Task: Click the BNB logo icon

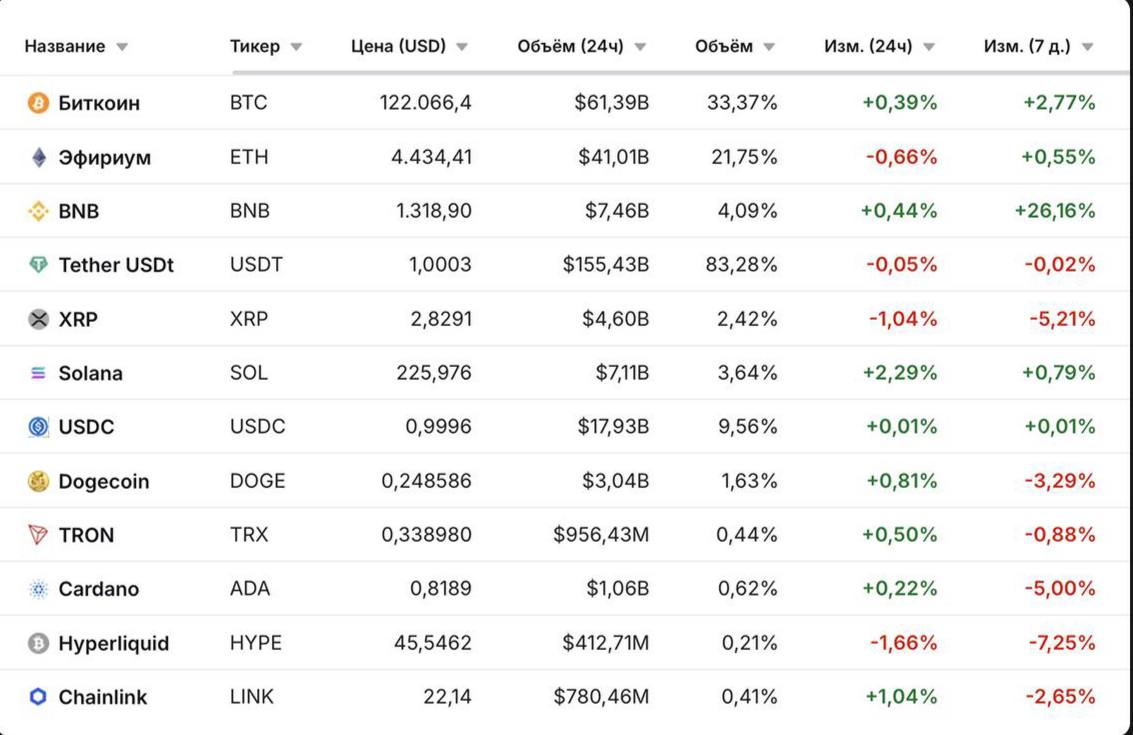Action: pyautogui.click(x=38, y=211)
